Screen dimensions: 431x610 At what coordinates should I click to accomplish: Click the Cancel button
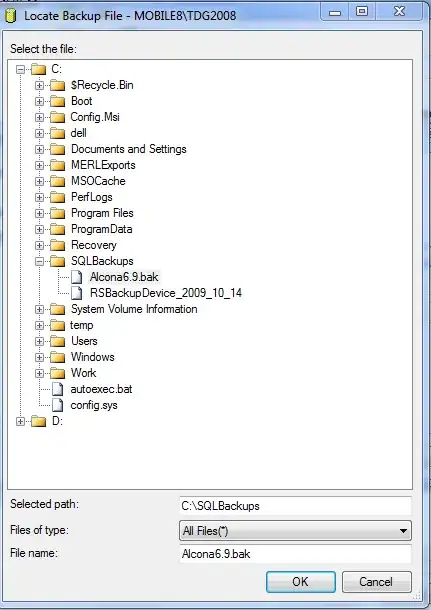pos(377,582)
